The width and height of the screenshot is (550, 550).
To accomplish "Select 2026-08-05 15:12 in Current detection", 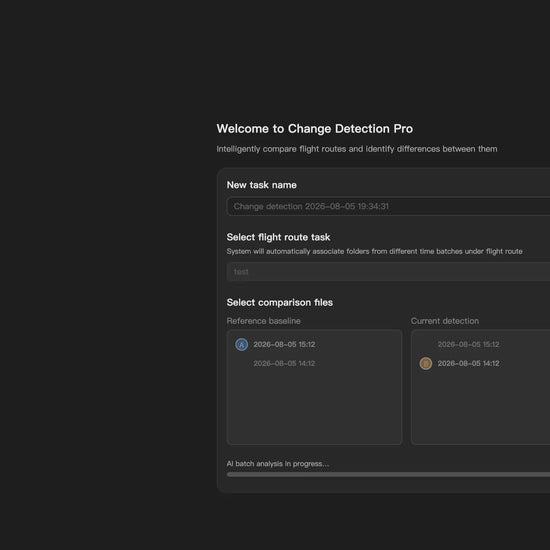I will pos(468,344).
